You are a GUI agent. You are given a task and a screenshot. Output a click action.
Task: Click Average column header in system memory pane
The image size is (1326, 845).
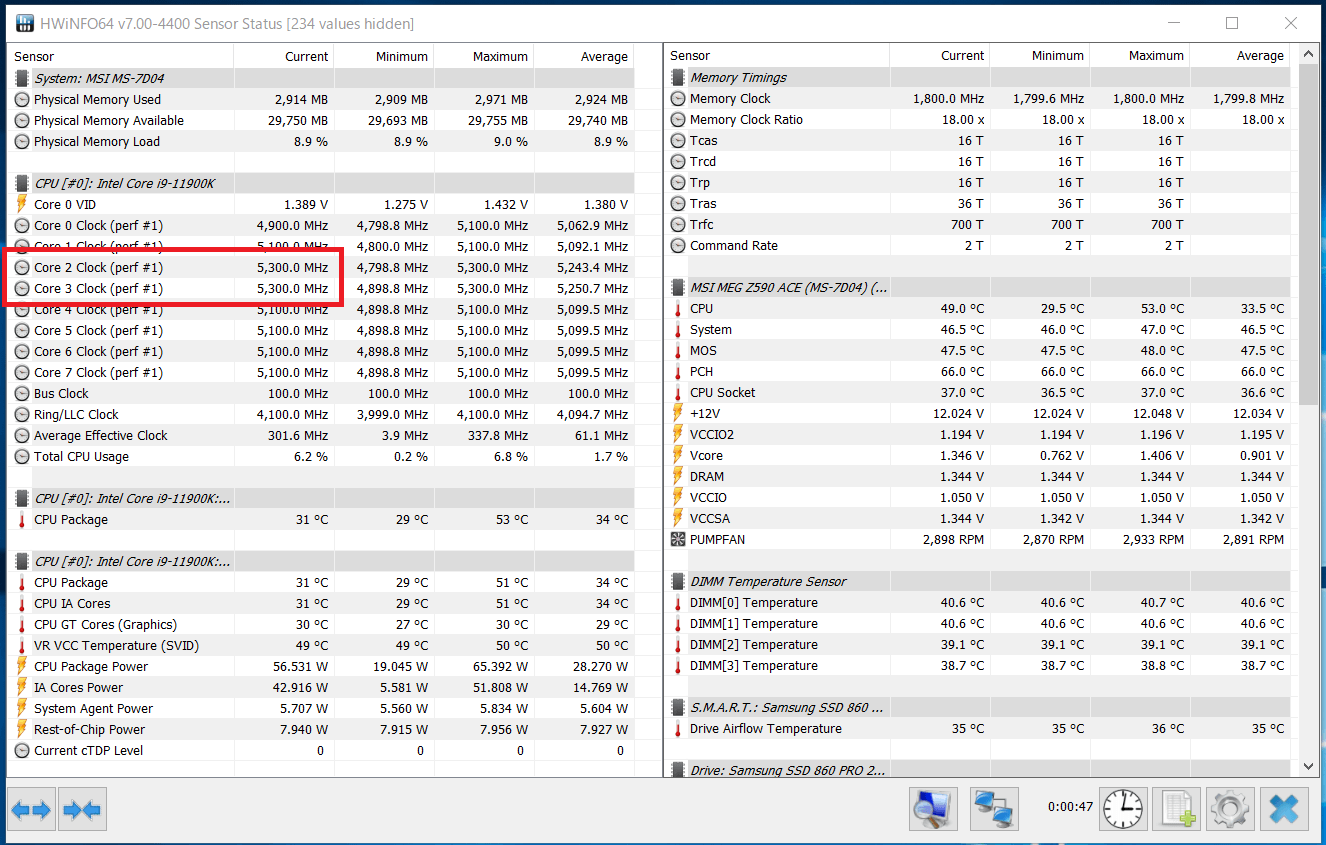(584, 56)
